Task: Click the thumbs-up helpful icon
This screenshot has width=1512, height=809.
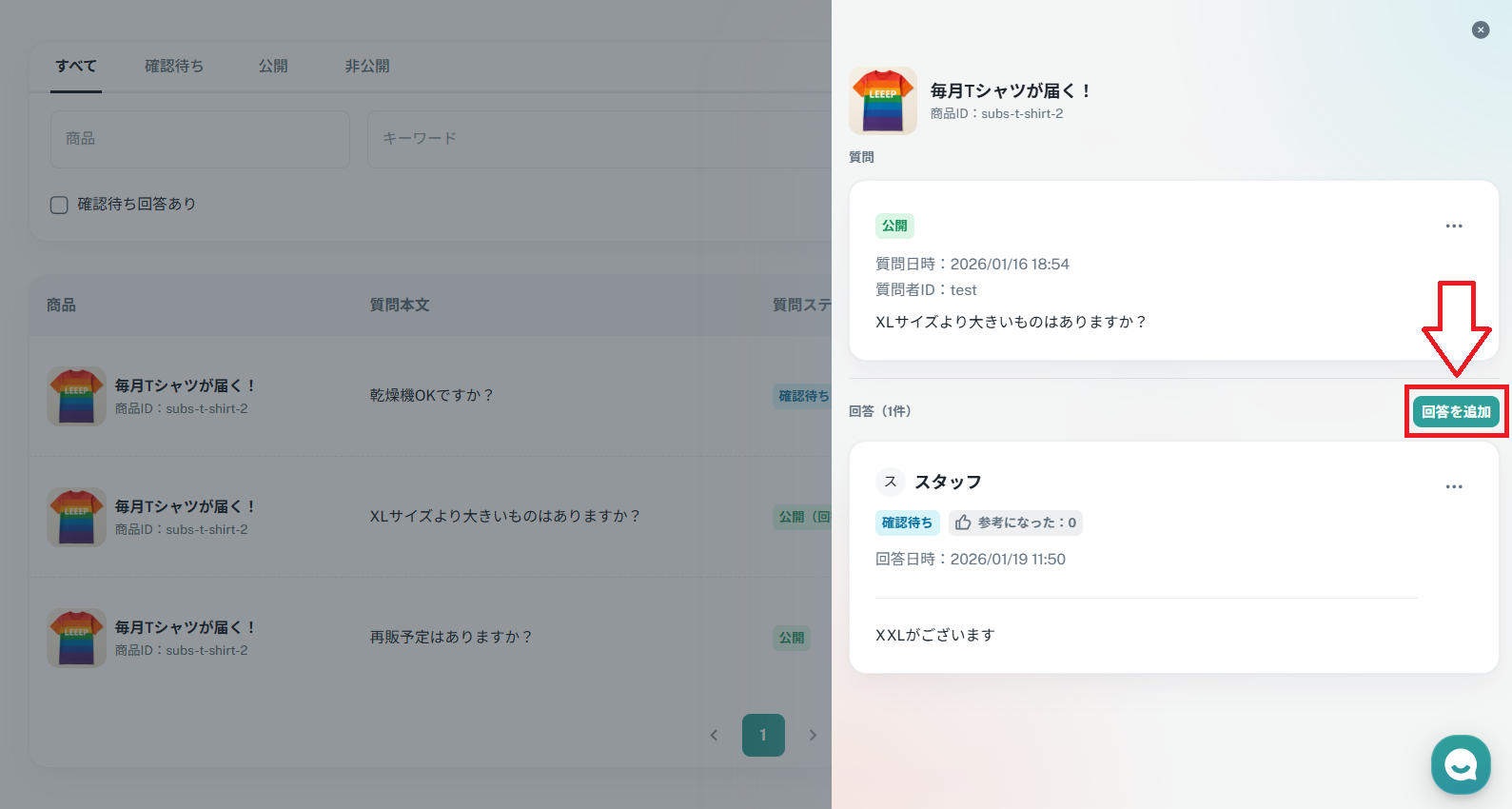Action: [963, 523]
